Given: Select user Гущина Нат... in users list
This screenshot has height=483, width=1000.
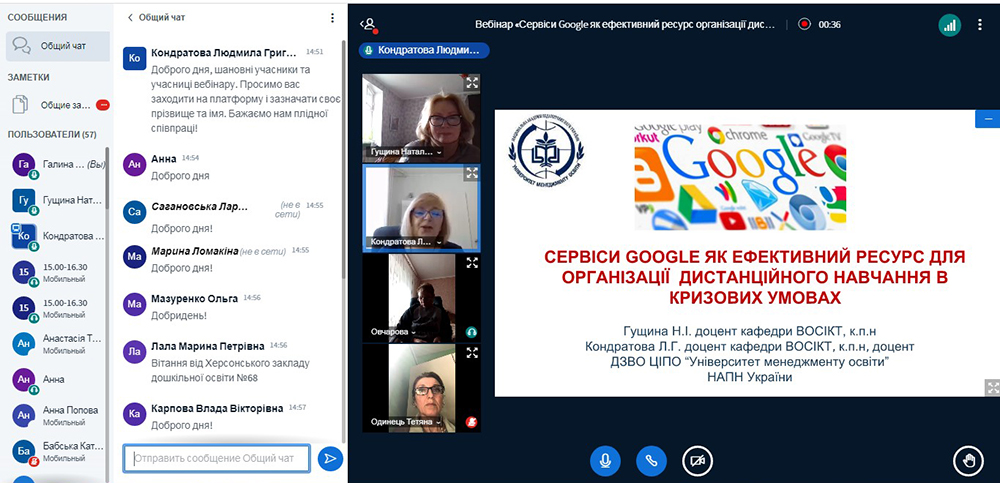Looking at the screenshot, I should click(x=57, y=200).
